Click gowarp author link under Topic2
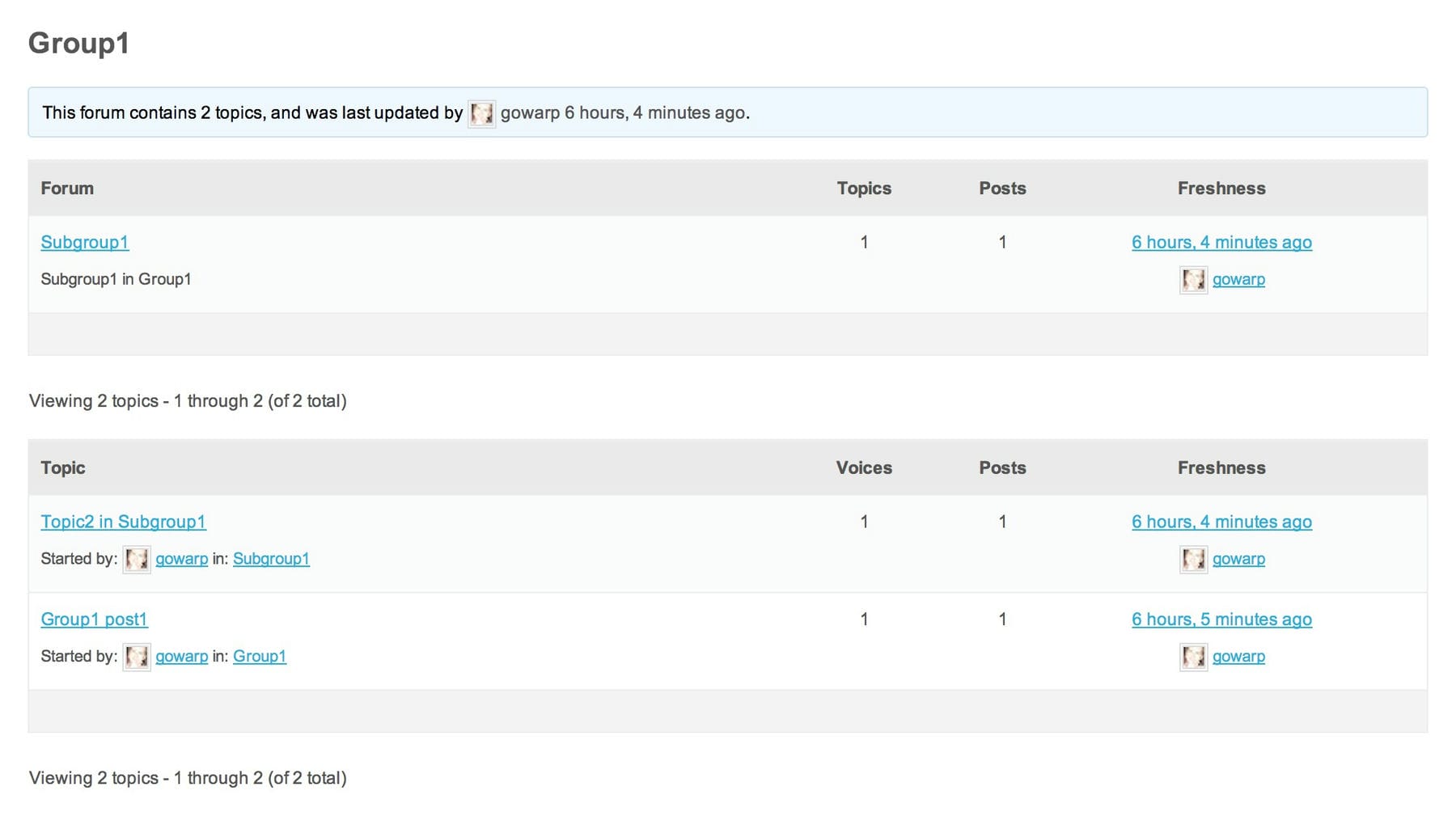The image size is (1456, 816). click(181, 560)
